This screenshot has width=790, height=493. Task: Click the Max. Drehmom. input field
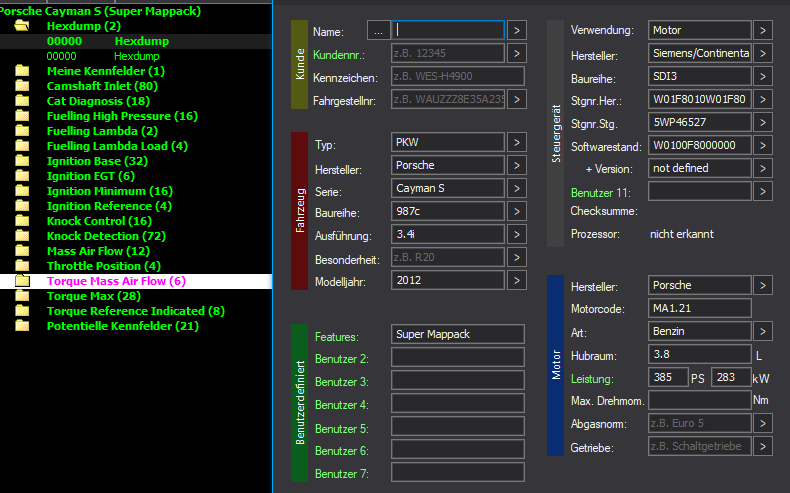click(x=699, y=400)
